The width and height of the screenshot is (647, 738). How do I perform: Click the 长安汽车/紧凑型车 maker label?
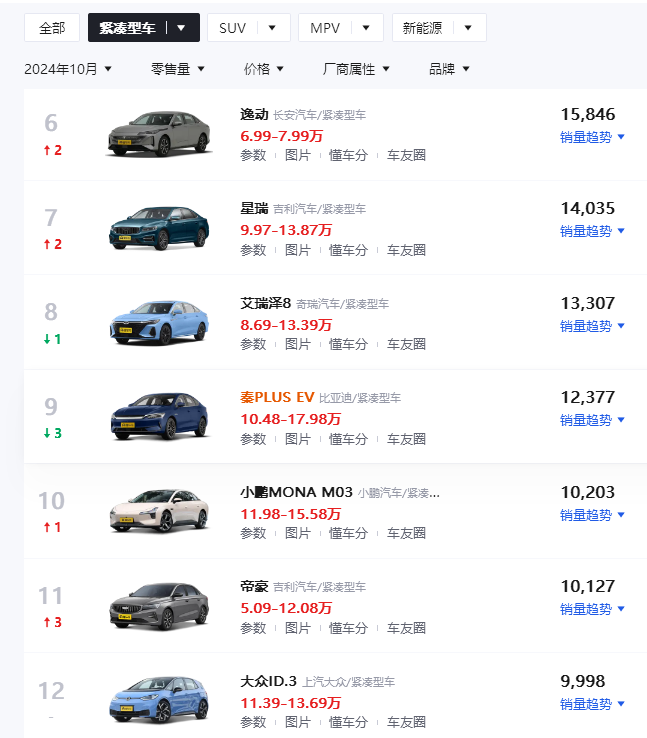click(319, 115)
